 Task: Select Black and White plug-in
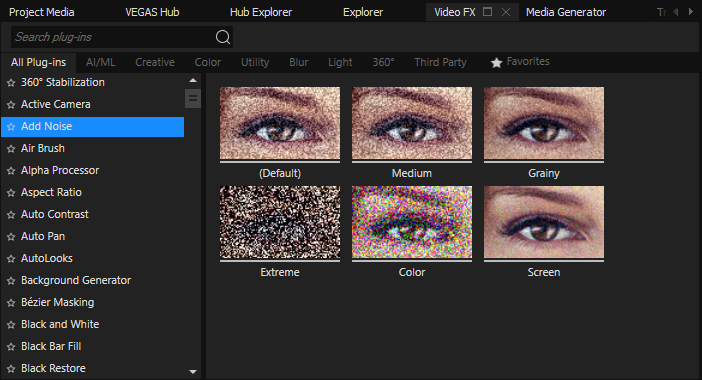(60, 324)
